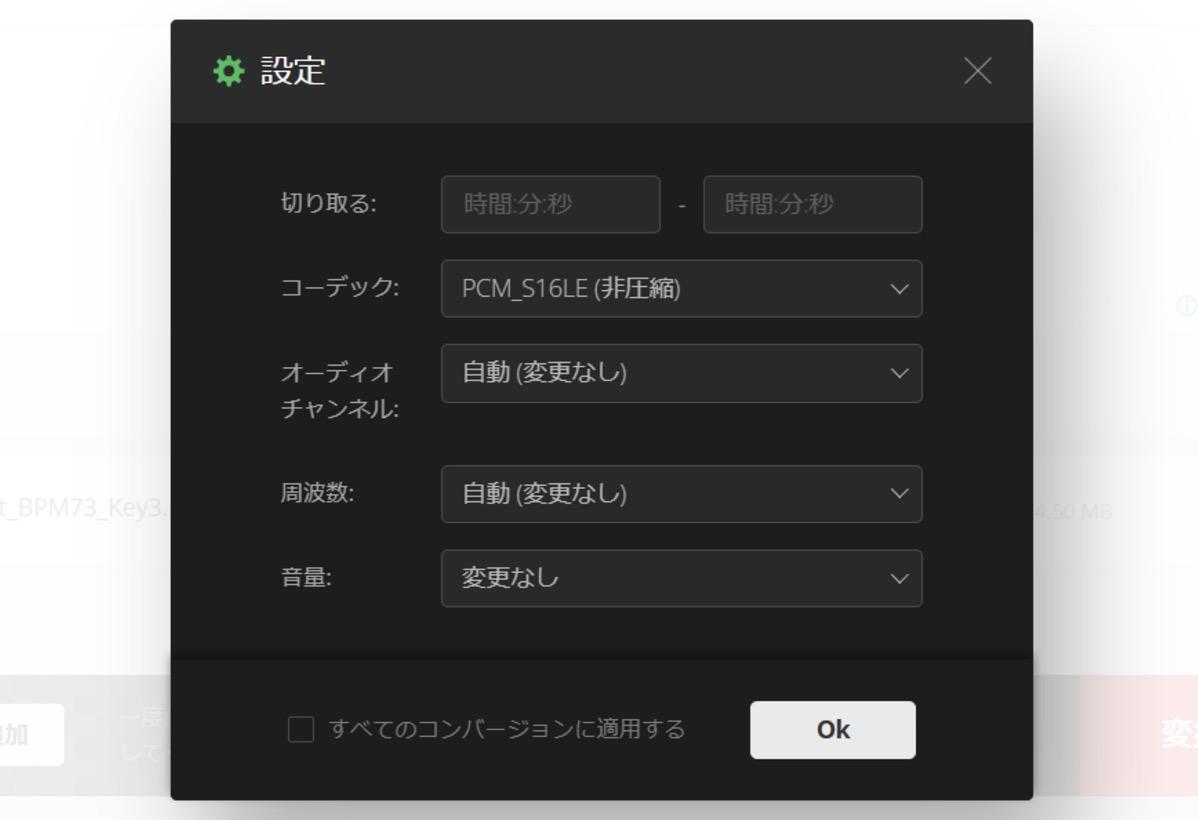Enable すべてのコンバージョンに適用する checkbox
This screenshot has width=1198, height=820.
pos(300,729)
